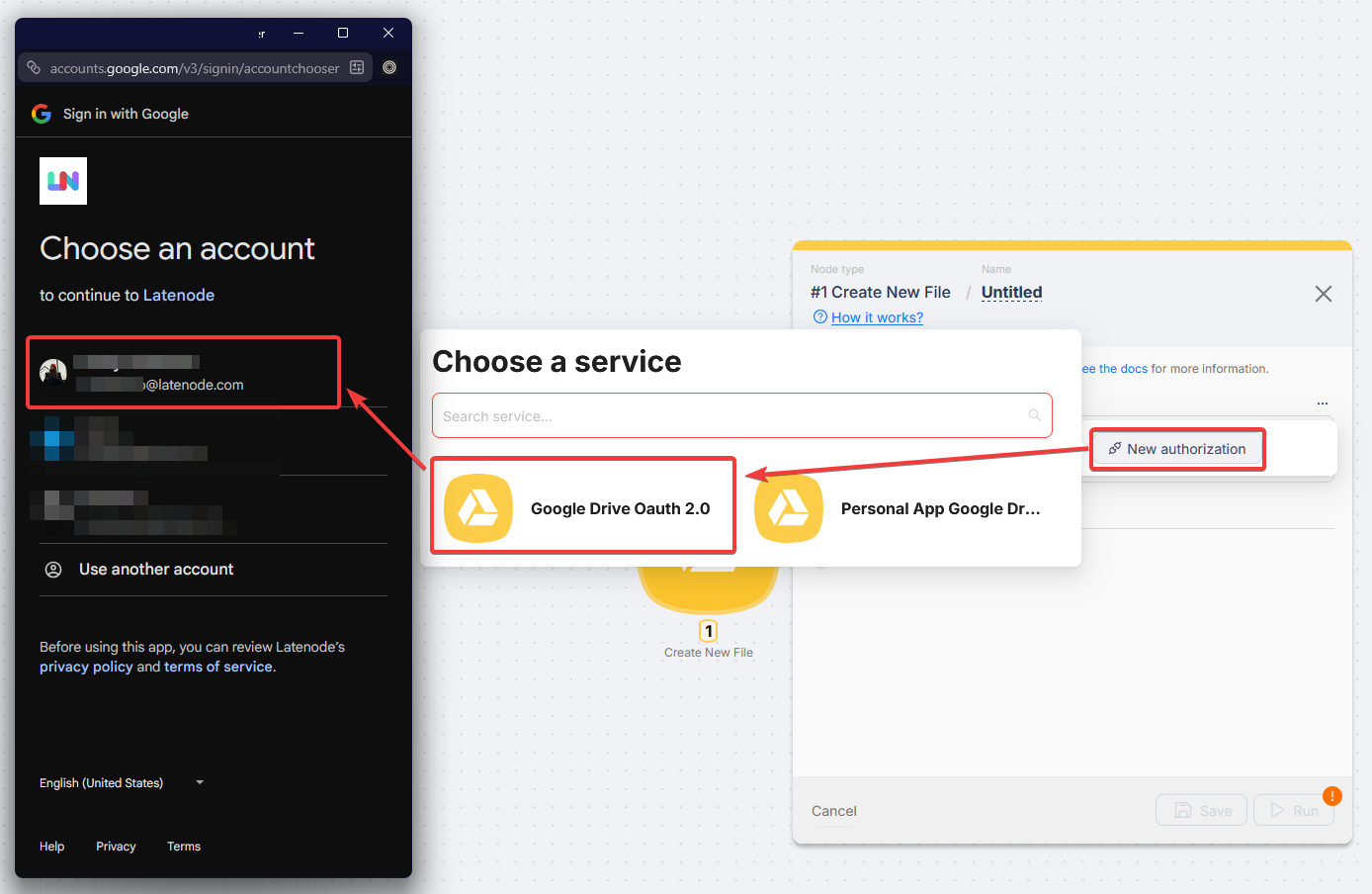1372x894 pixels.
Task: Click the person icon beside Use another account
Action: [x=52, y=569]
